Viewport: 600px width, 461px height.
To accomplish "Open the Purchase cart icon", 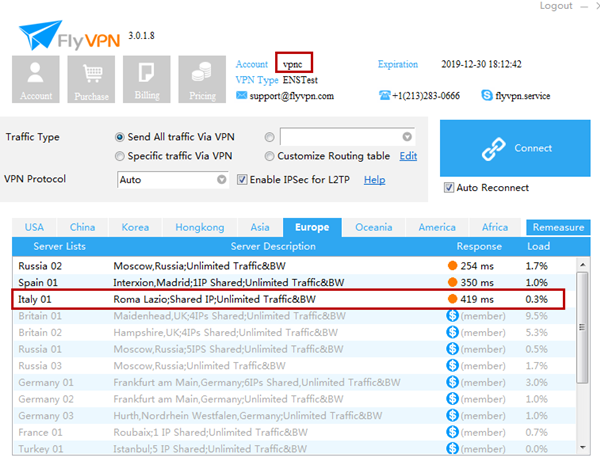I will (91, 79).
